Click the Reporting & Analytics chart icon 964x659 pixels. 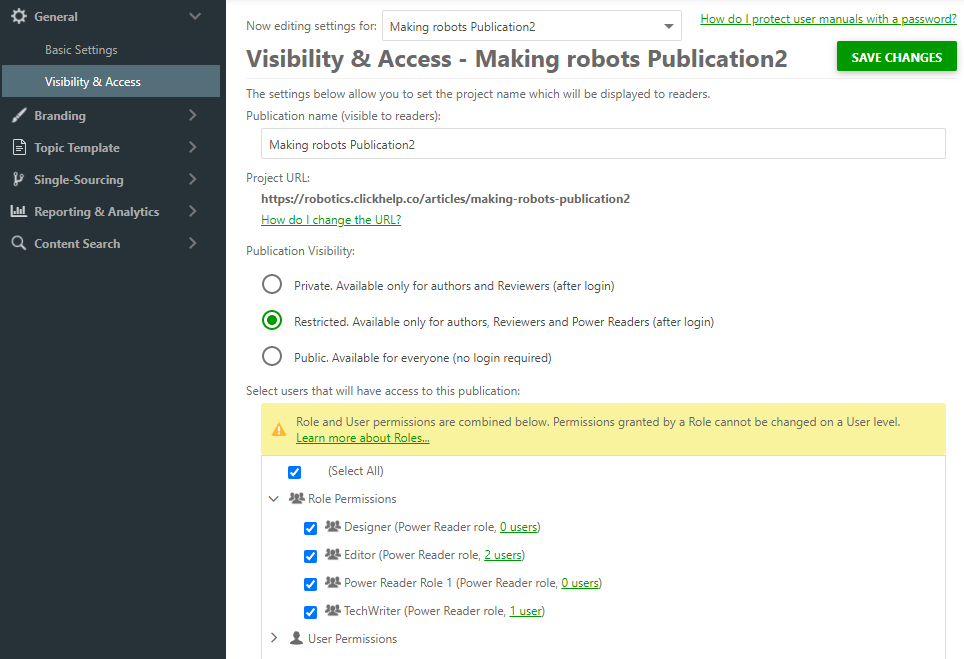(20, 211)
